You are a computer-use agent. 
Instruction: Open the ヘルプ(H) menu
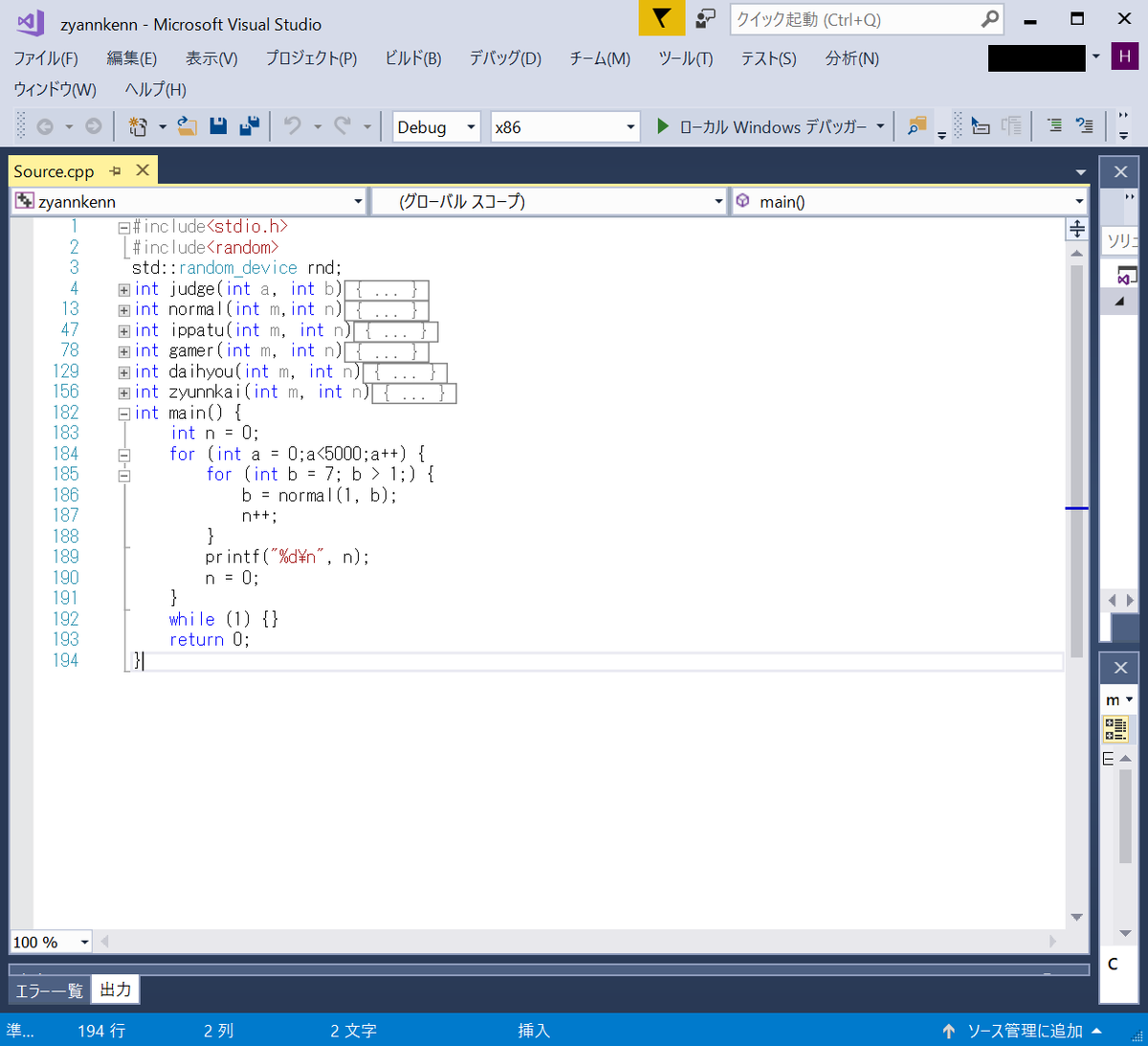(156, 90)
